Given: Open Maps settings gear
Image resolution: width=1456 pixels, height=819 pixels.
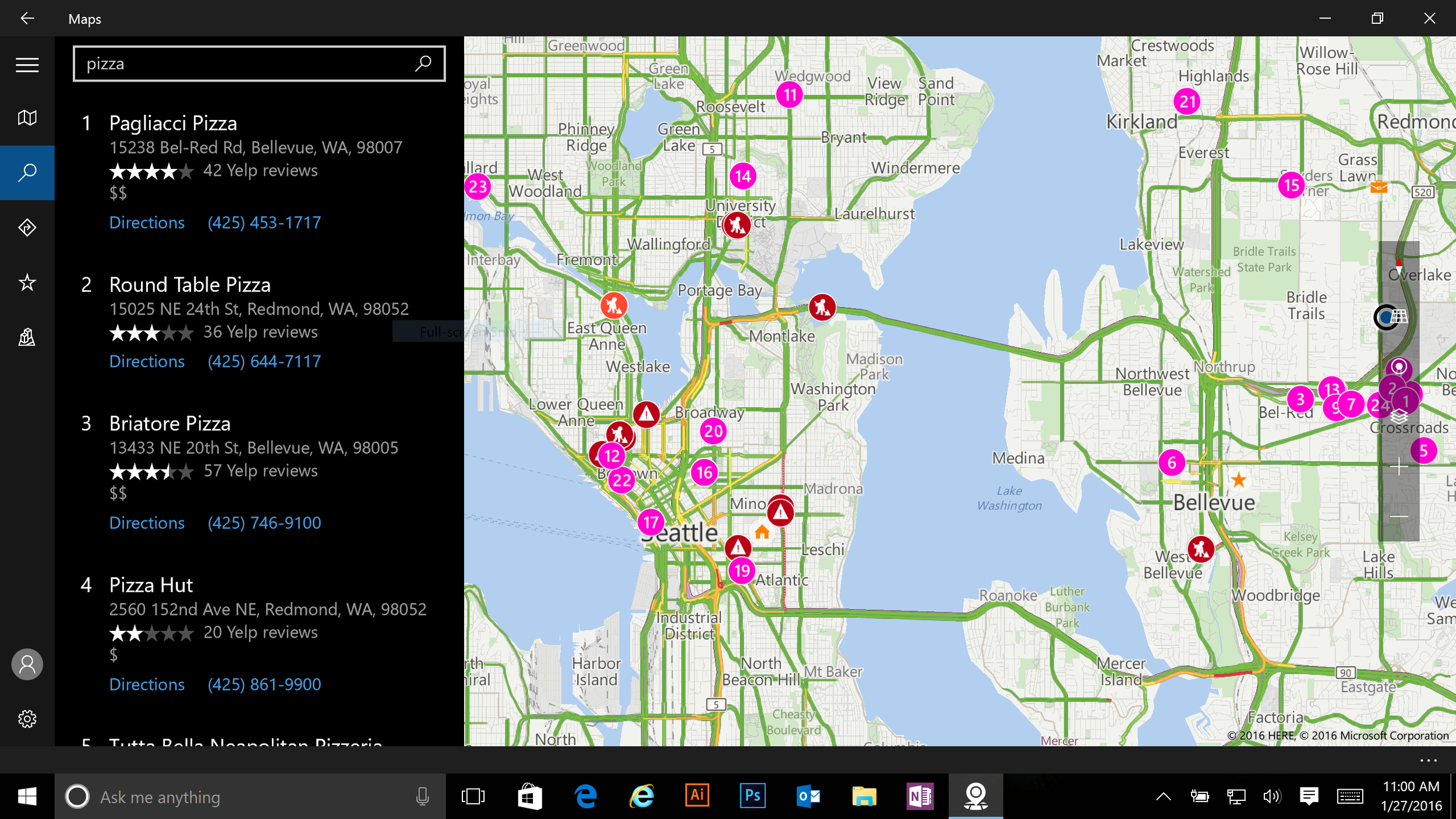Looking at the screenshot, I should [x=27, y=719].
